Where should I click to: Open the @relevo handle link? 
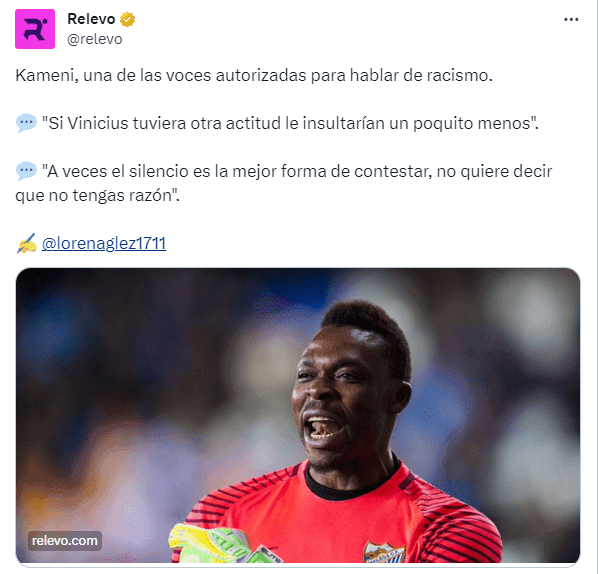click(x=95, y=39)
